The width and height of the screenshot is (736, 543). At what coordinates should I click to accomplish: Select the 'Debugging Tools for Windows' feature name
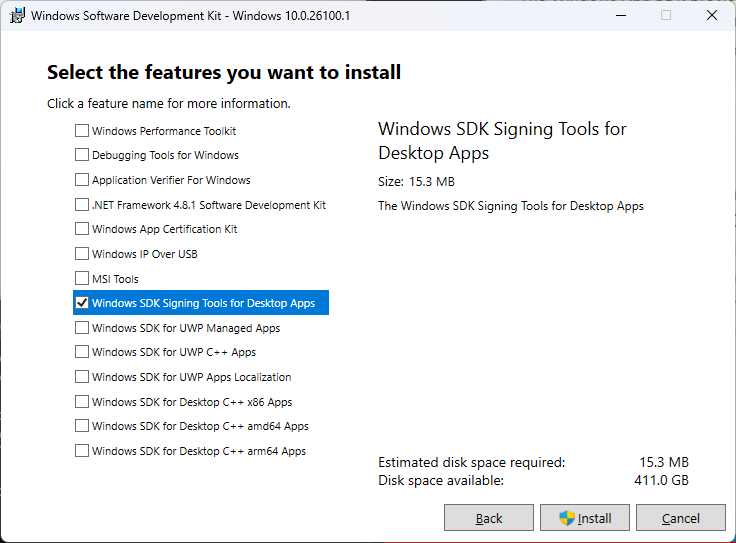(165, 155)
